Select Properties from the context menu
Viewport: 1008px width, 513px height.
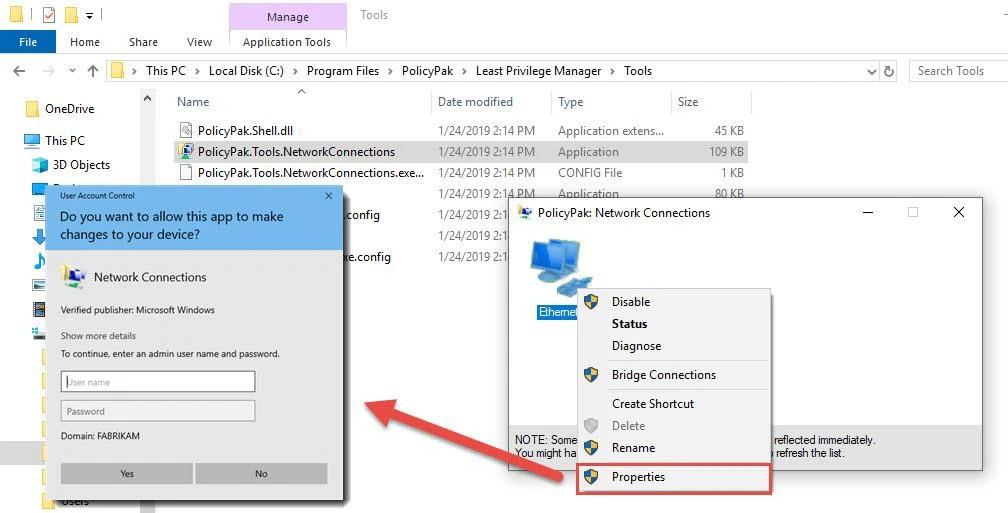click(x=638, y=477)
